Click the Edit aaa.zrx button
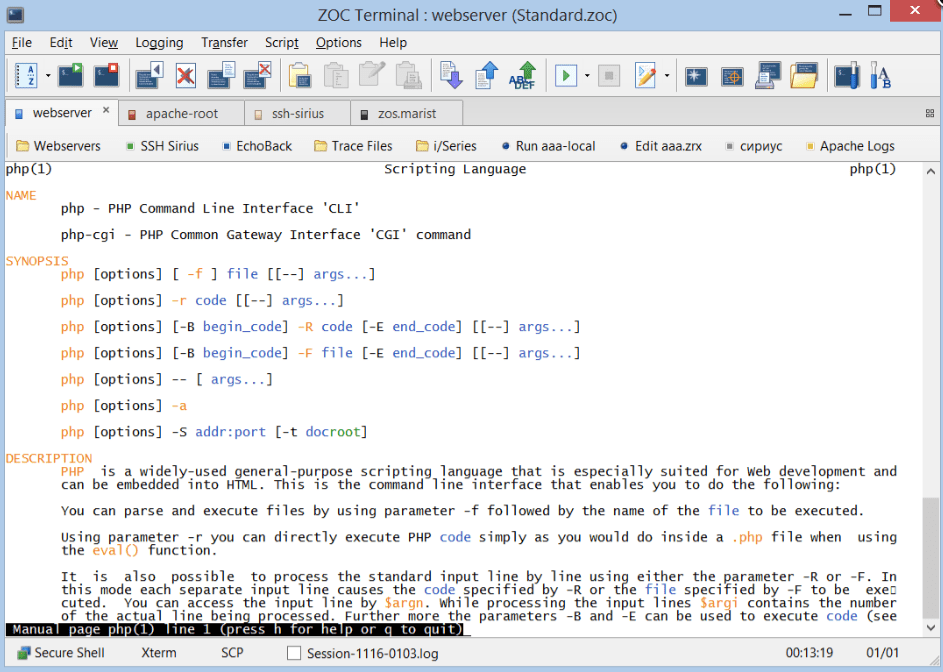This screenshot has height=672, width=943. pos(661,146)
